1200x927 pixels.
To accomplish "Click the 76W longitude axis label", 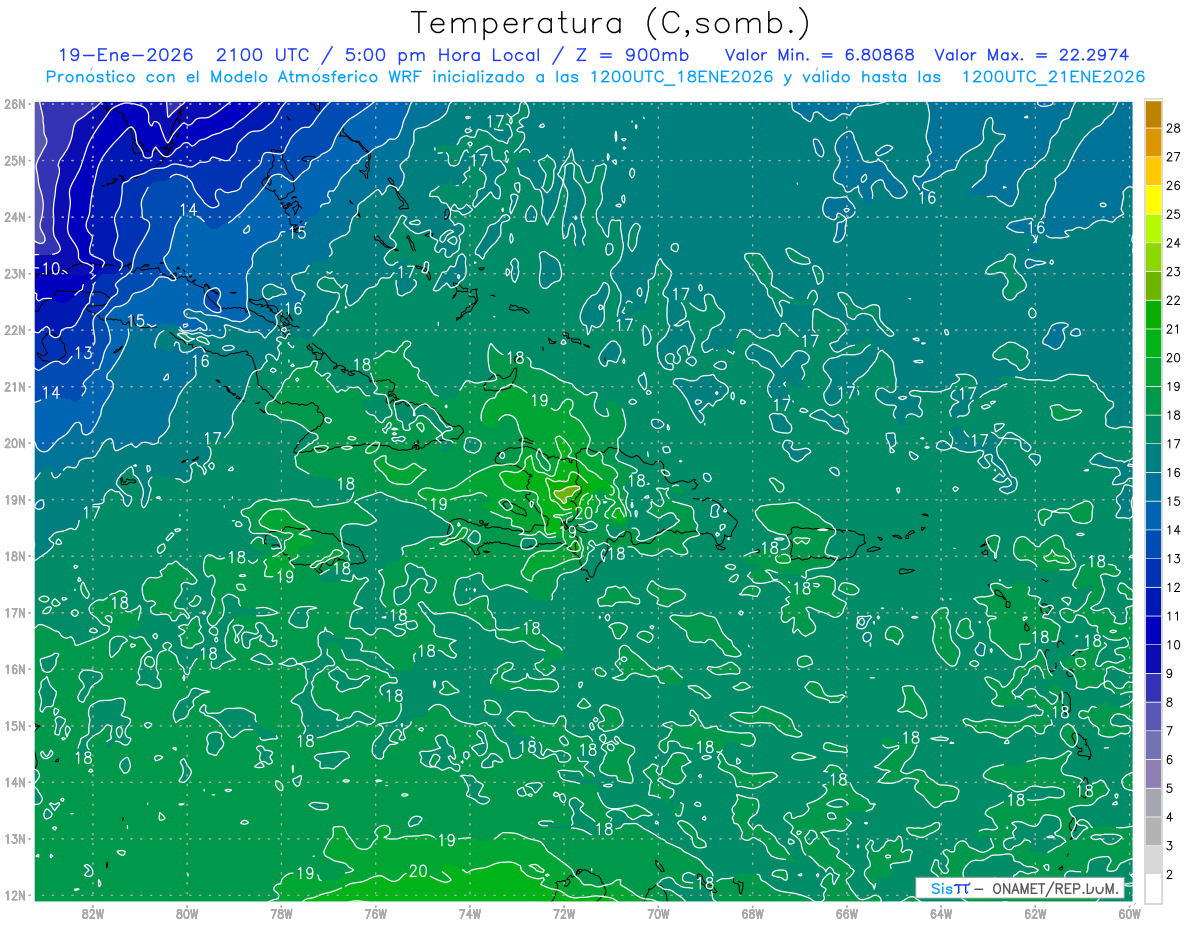I will point(376,913).
